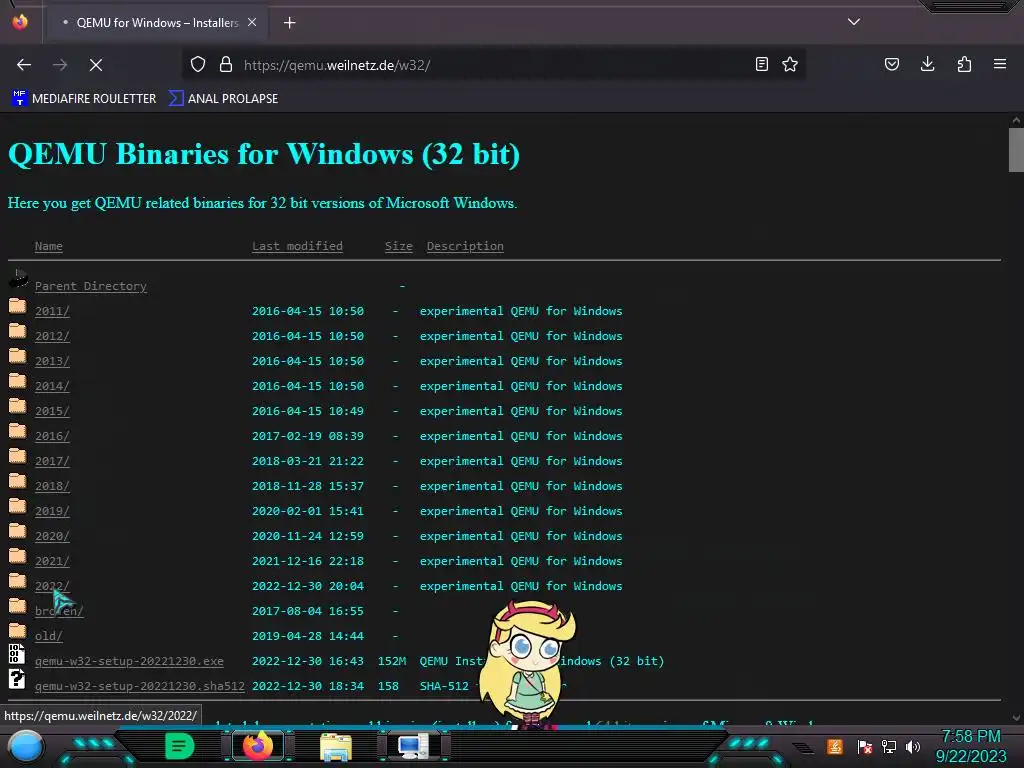Click the binary file icon beside the .exe
This screenshot has width=1024, height=768.
click(17, 654)
